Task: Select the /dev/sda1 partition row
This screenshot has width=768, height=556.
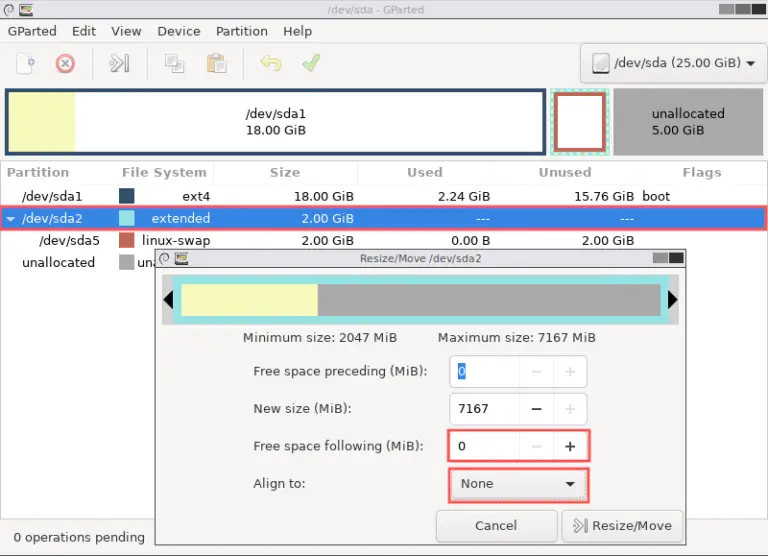Action: (x=384, y=196)
